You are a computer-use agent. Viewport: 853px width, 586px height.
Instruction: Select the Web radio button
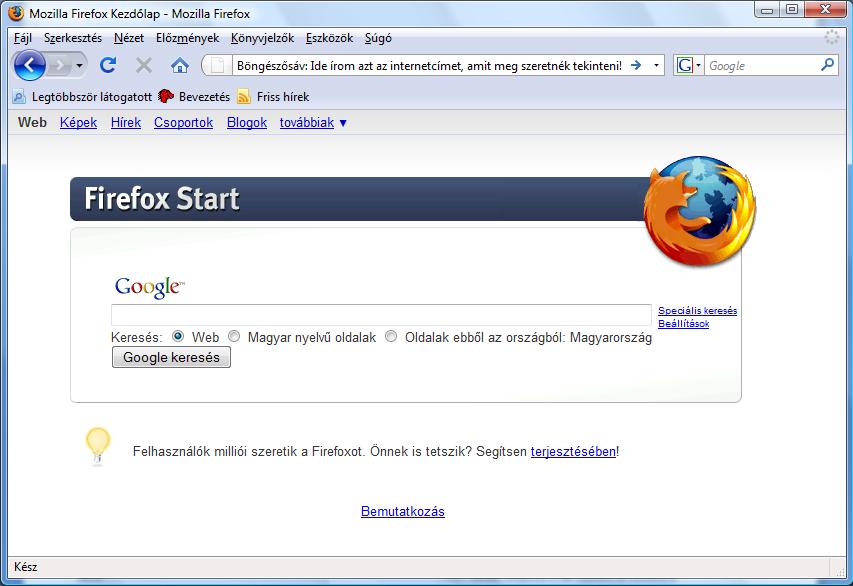tap(177, 336)
